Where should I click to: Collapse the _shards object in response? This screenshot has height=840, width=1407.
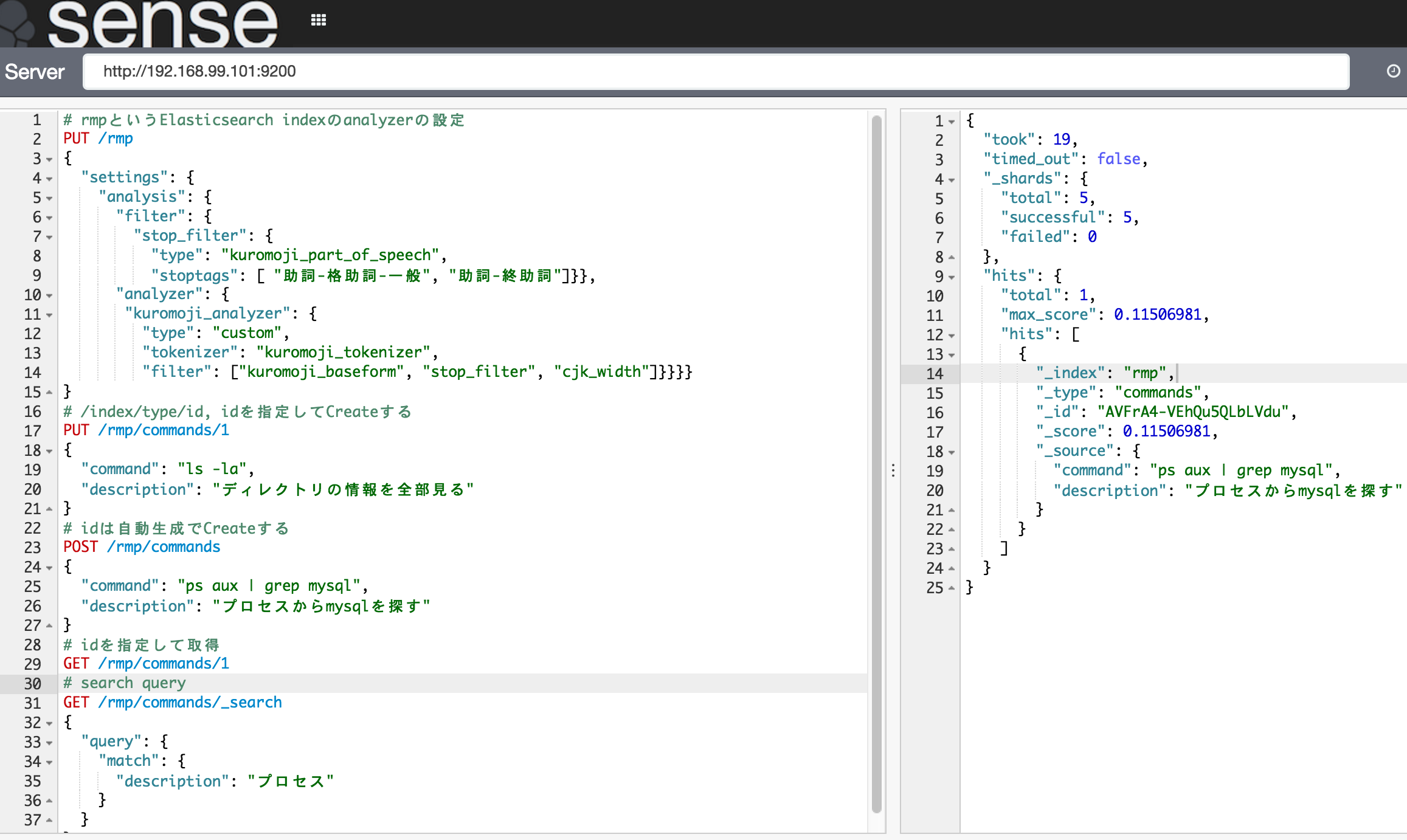coord(952,180)
